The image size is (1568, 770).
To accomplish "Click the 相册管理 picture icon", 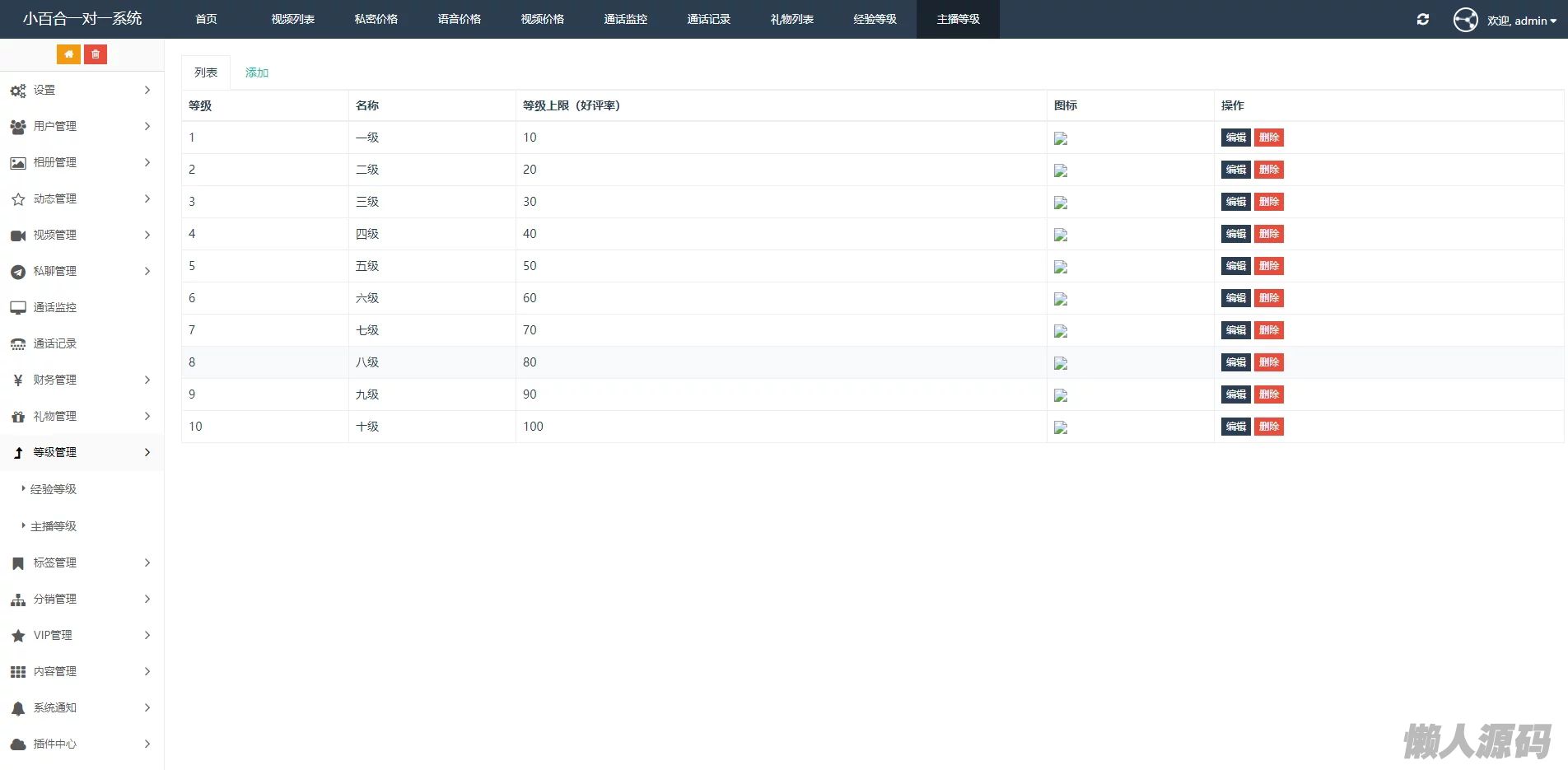I will [x=18, y=163].
